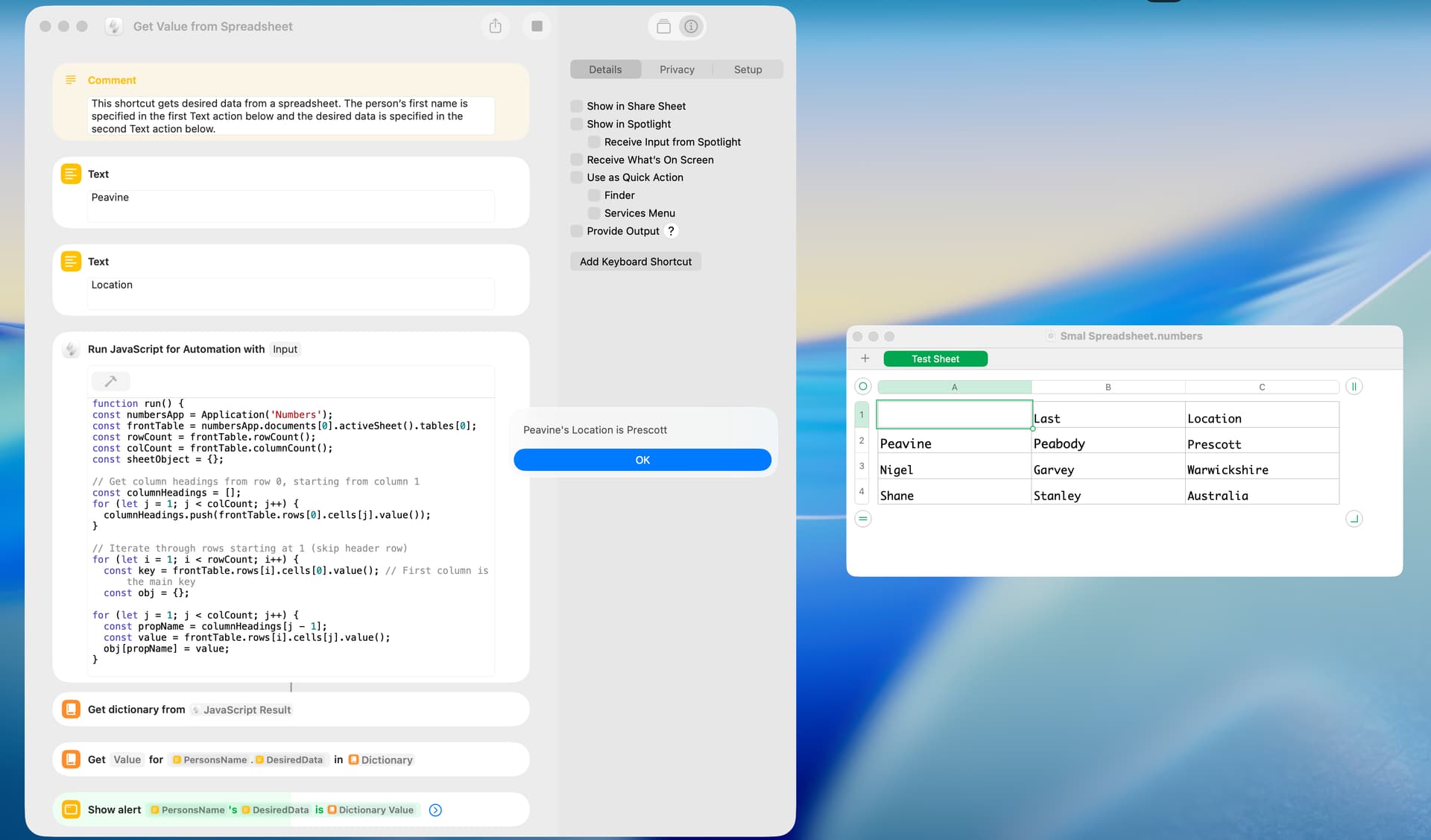Switch to the Privacy tab

677,69
